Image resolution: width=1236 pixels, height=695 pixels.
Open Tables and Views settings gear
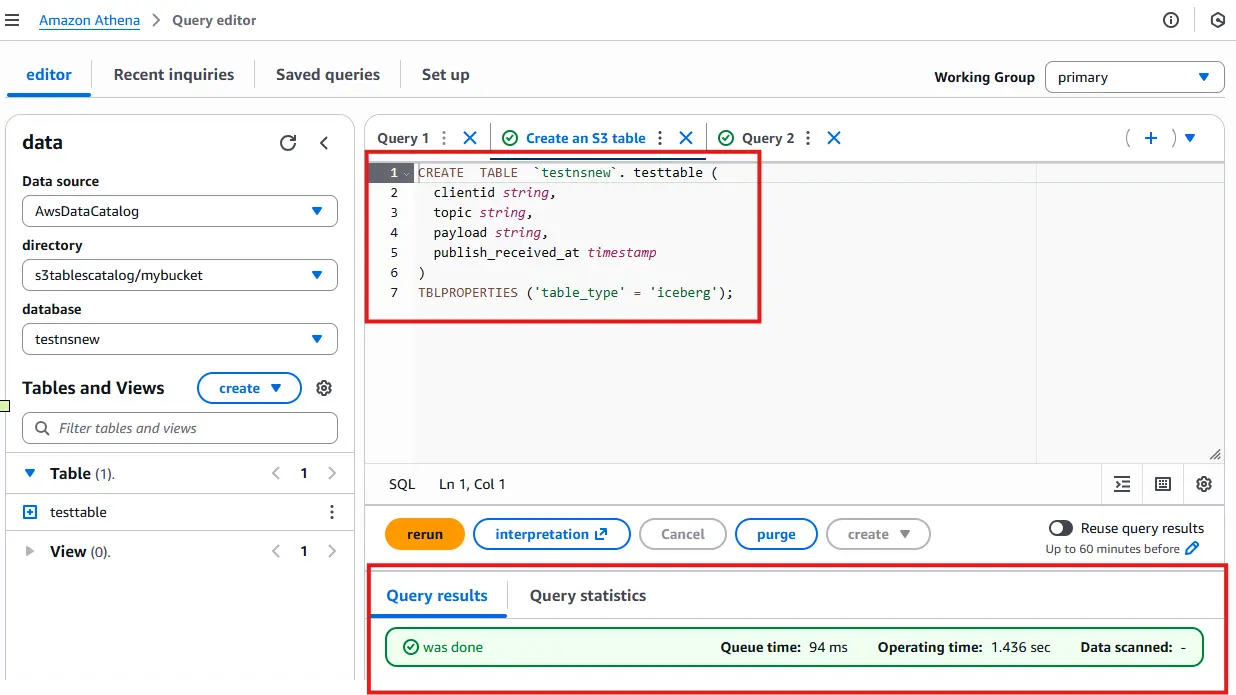tap(324, 388)
